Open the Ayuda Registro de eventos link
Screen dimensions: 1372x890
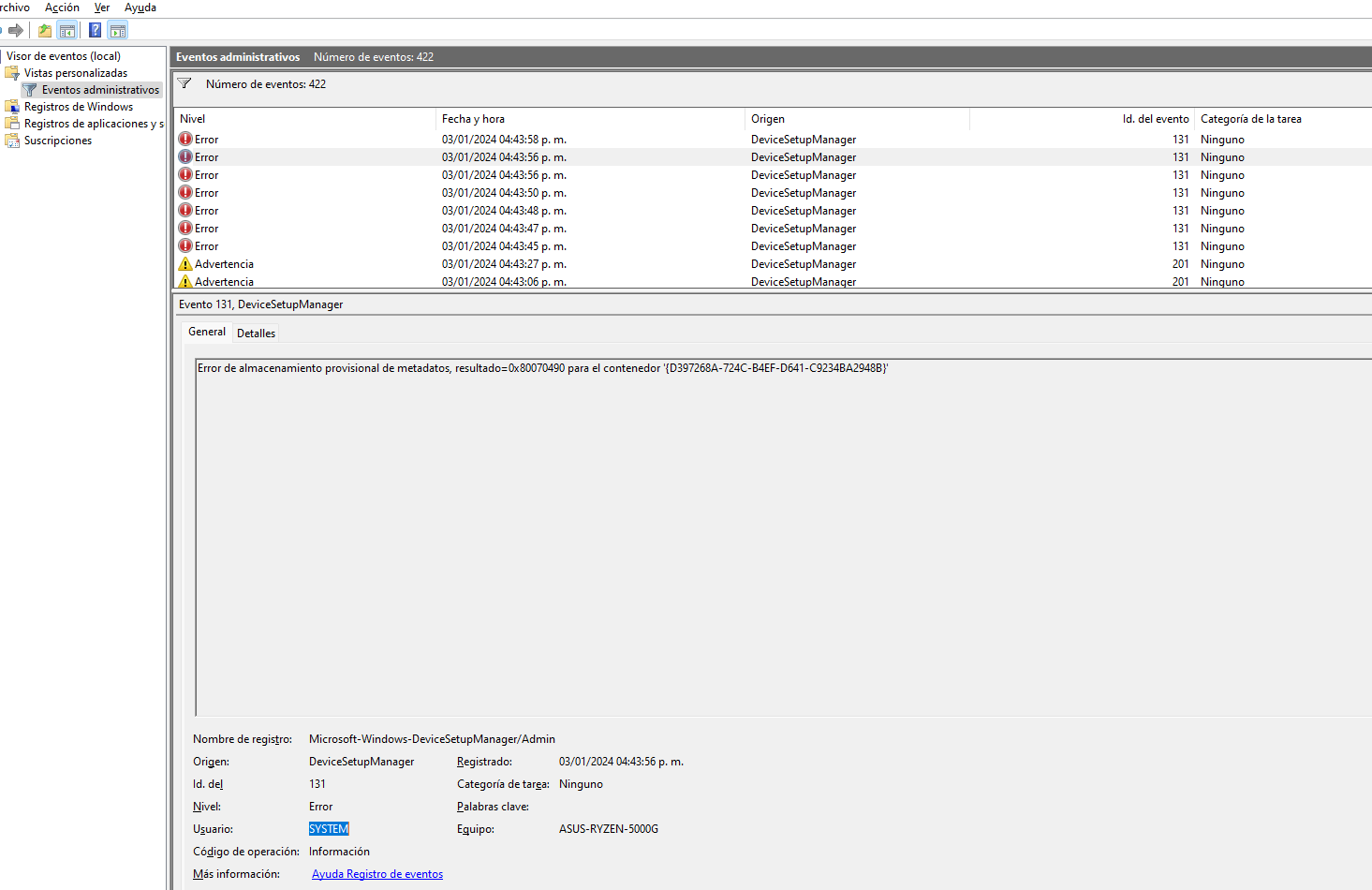(377, 874)
